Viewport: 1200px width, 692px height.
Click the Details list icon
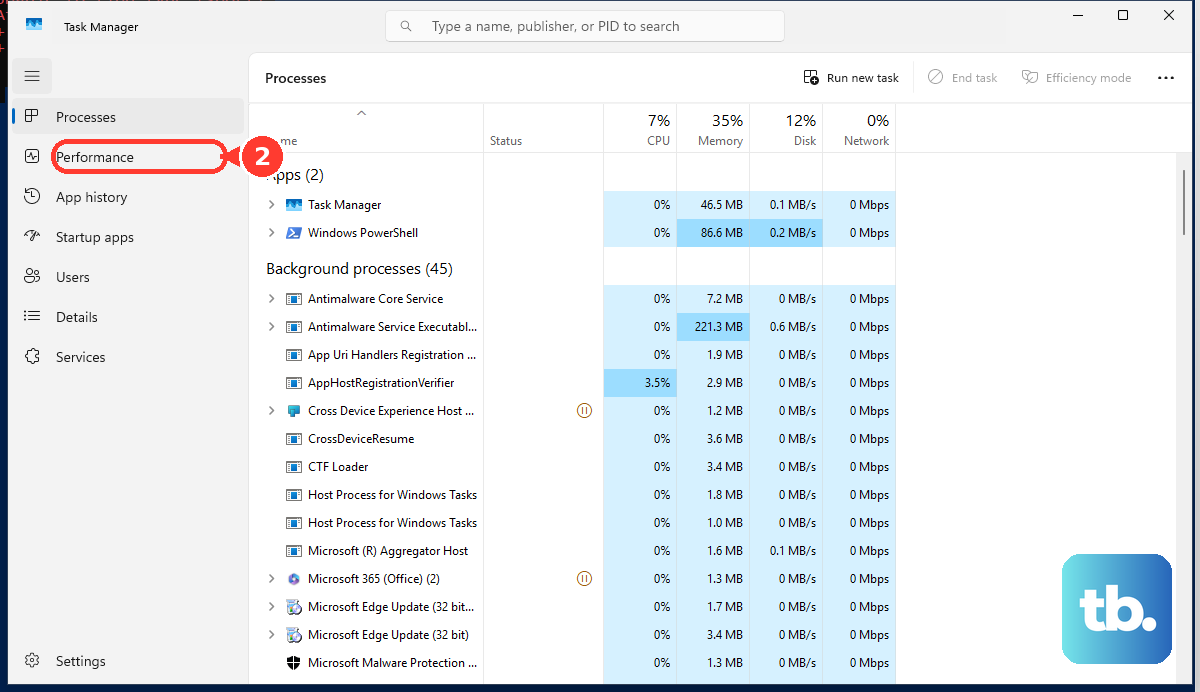coord(32,317)
